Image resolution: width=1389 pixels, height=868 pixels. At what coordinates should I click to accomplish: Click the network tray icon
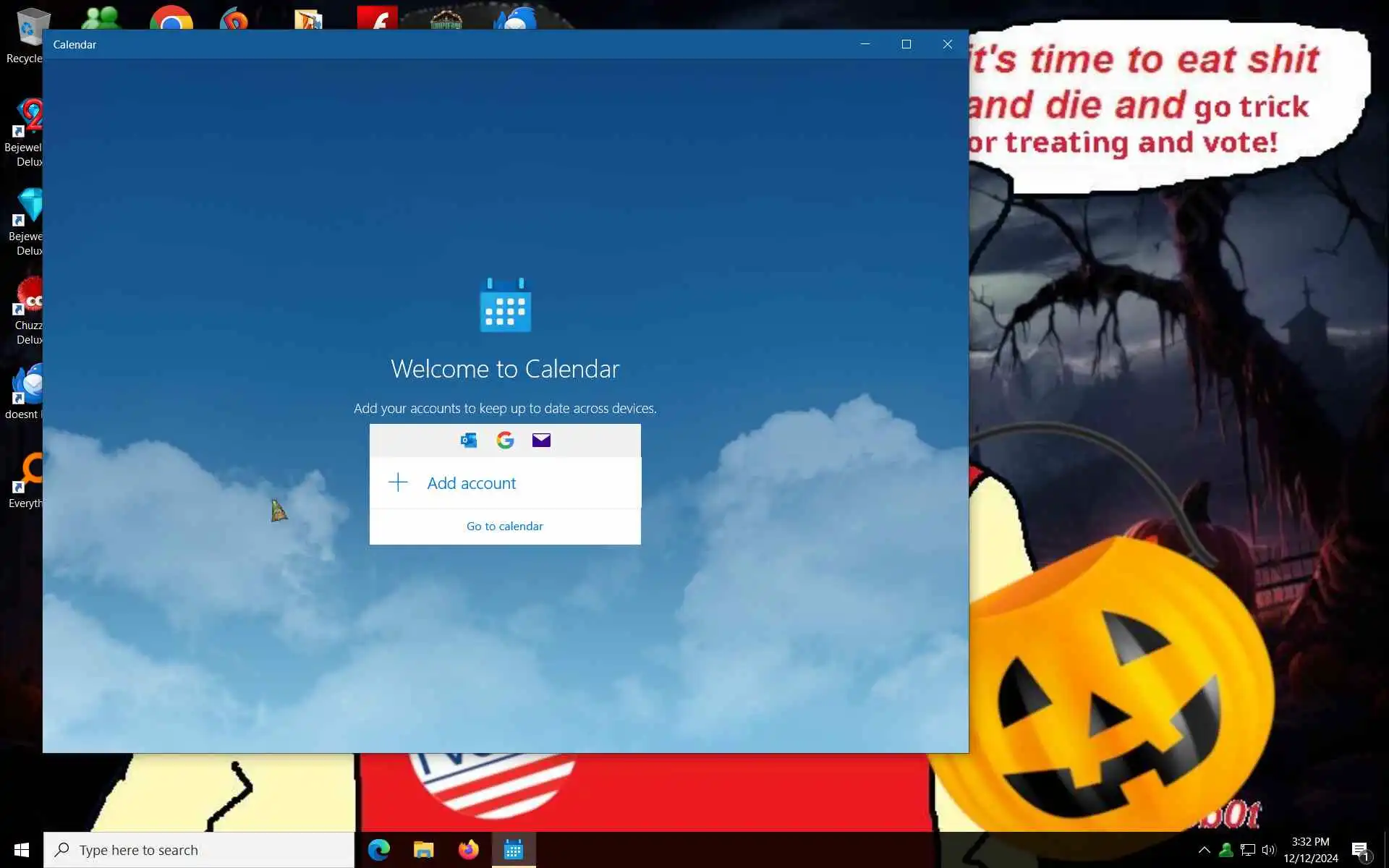click(x=1247, y=850)
